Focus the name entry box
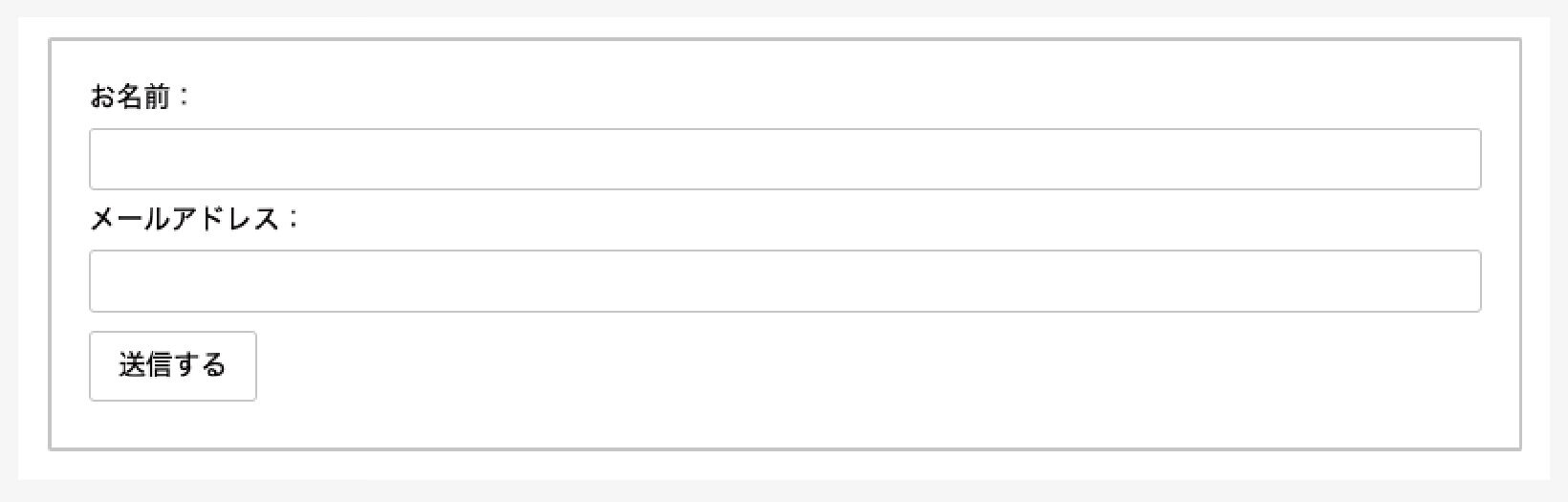This screenshot has height=502, width=1568. pyautogui.click(x=784, y=159)
